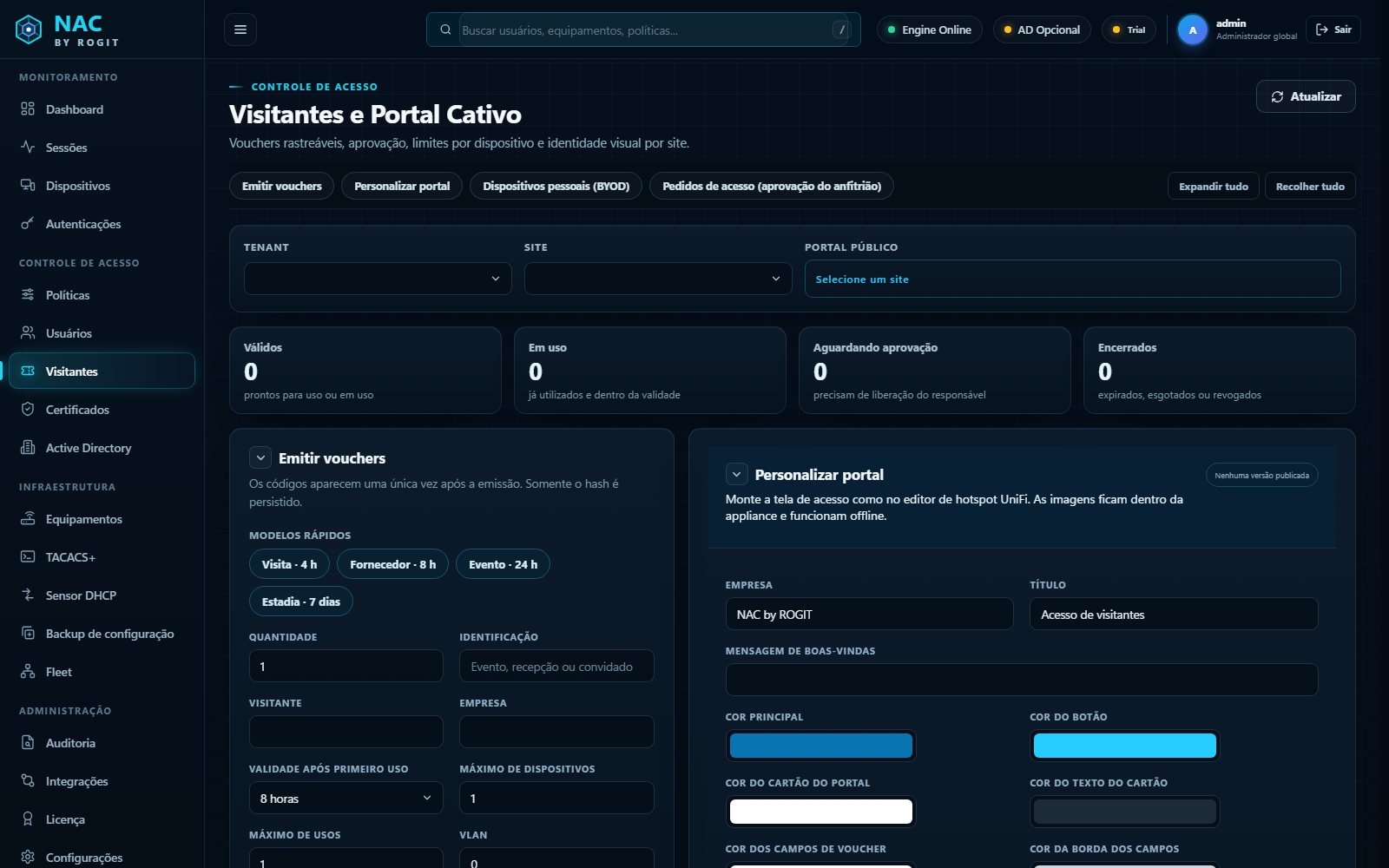This screenshot has width=1389, height=868.
Task: Click the TACACS+ terminal icon
Action: [x=28, y=557]
